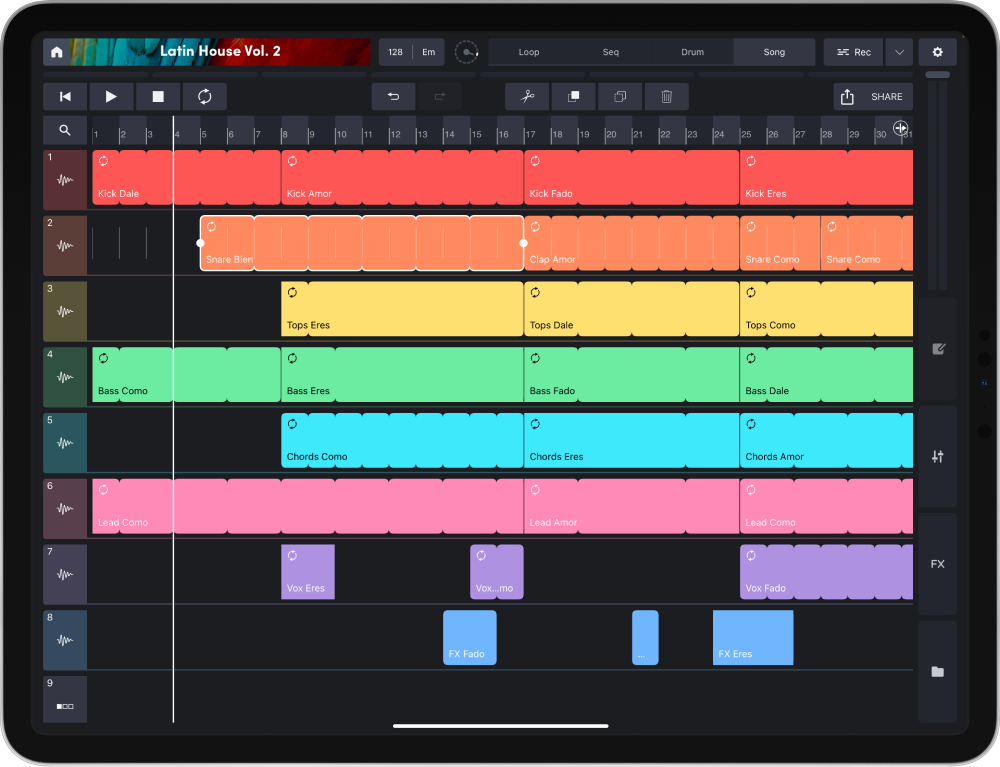The width and height of the screenshot is (1000, 767).
Task: Open the search magnifier above track headers
Action: point(64,130)
